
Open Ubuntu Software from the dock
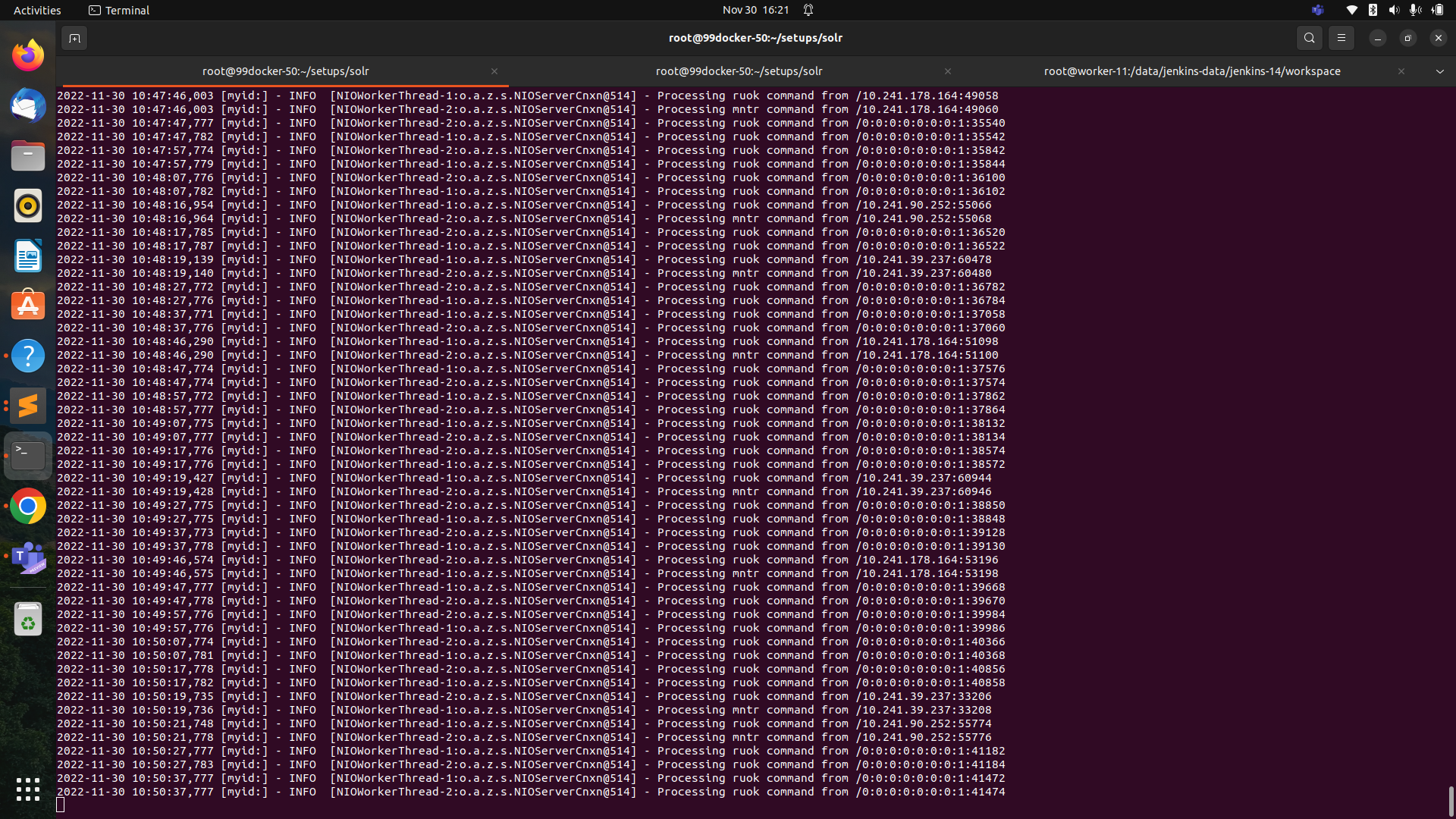[x=27, y=304]
